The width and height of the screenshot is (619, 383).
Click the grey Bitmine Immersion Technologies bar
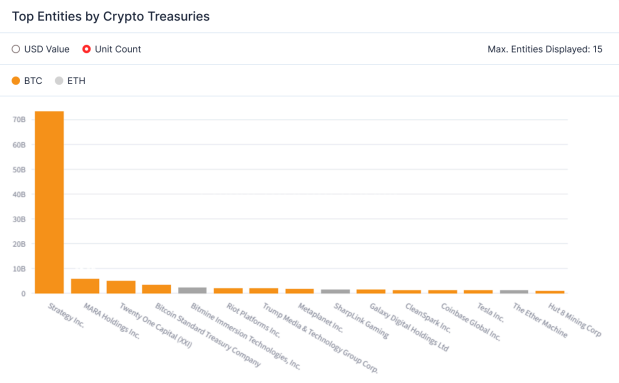[192, 290]
